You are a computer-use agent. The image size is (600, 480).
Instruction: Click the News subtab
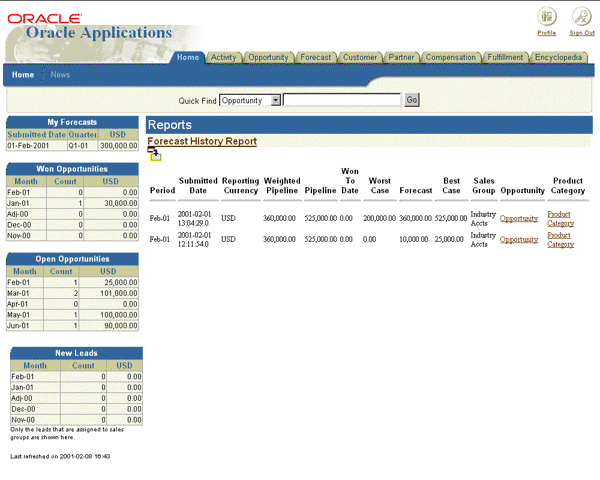60,75
